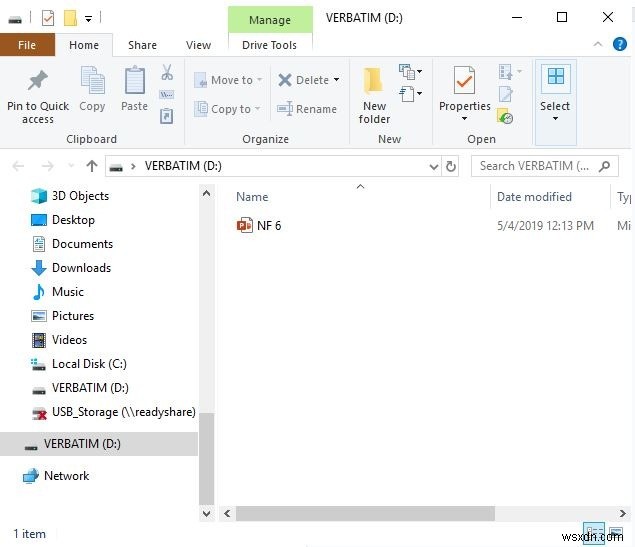Click the Back navigation arrow
The image size is (635, 547).
[x=18, y=166]
